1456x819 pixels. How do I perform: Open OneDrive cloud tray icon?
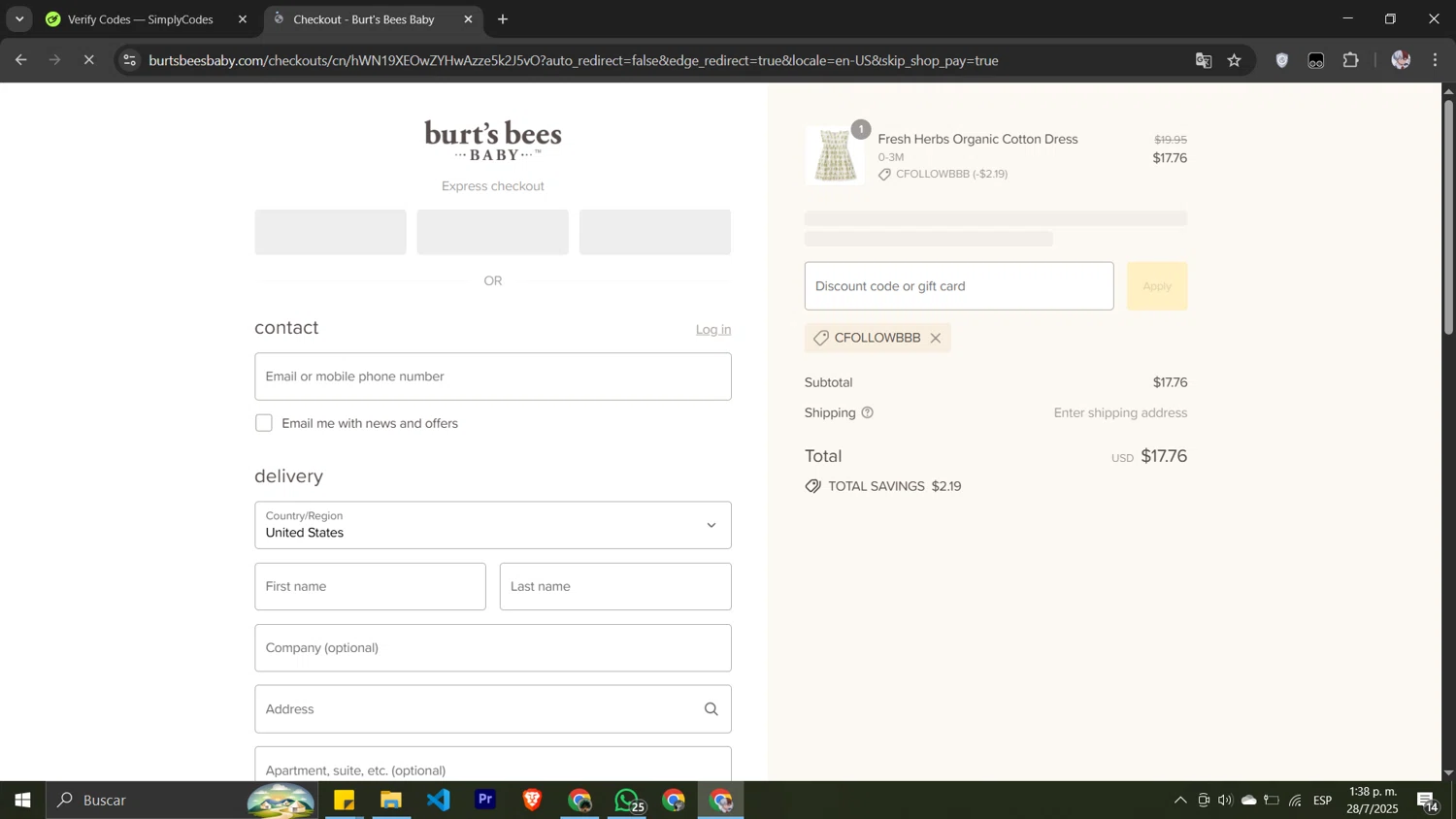(1249, 801)
